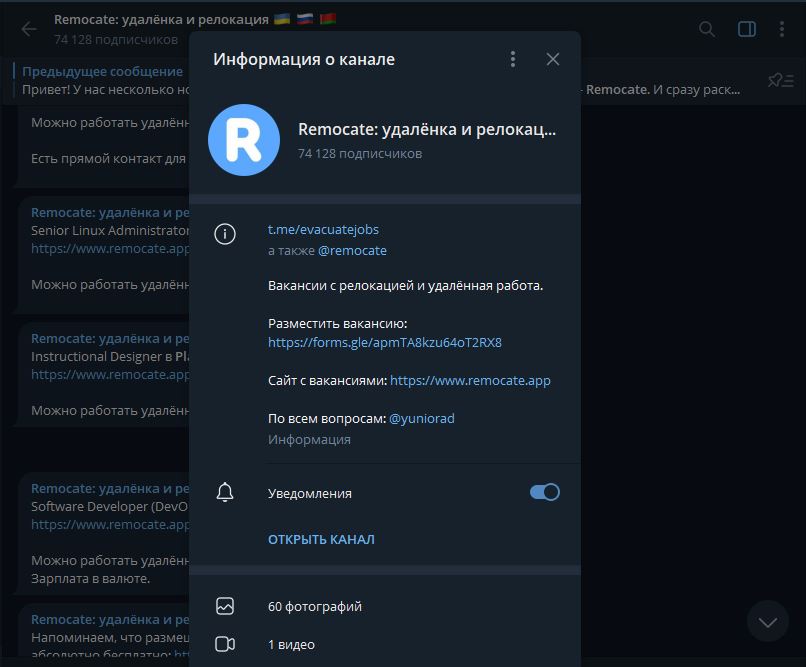Click the photos icon beside 60 фотографий

(225, 606)
